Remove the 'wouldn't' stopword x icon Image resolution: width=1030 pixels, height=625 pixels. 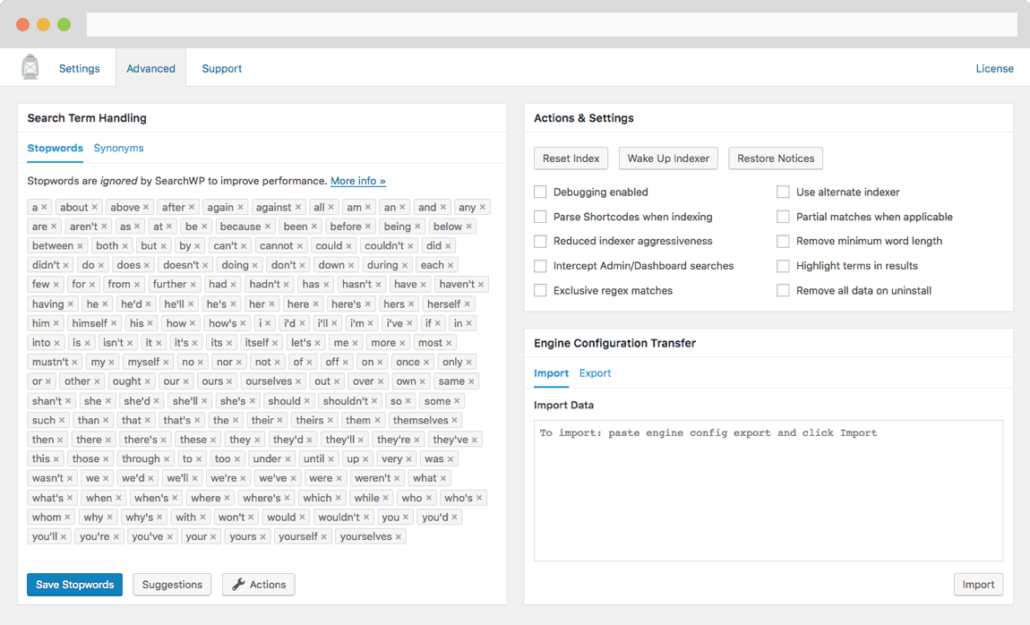pyautogui.click(x=366, y=517)
